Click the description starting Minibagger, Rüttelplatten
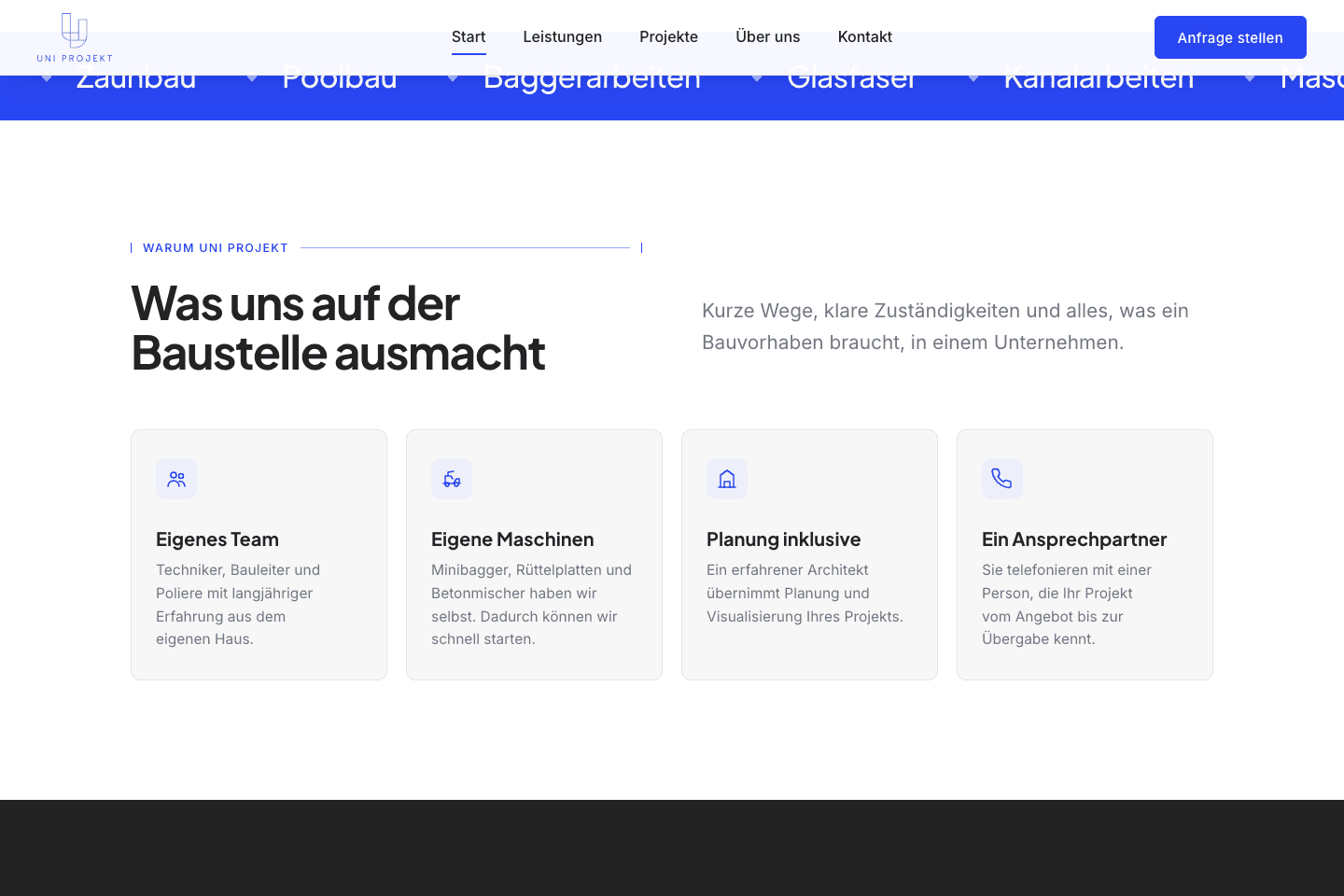The image size is (1344, 896). pyautogui.click(x=531, y=605)
